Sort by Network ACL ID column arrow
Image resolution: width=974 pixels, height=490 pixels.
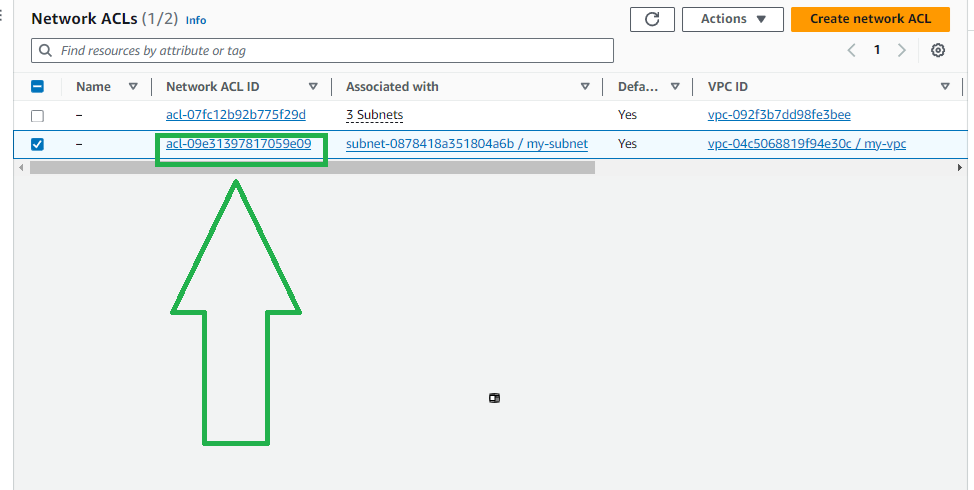coord(313,87)
